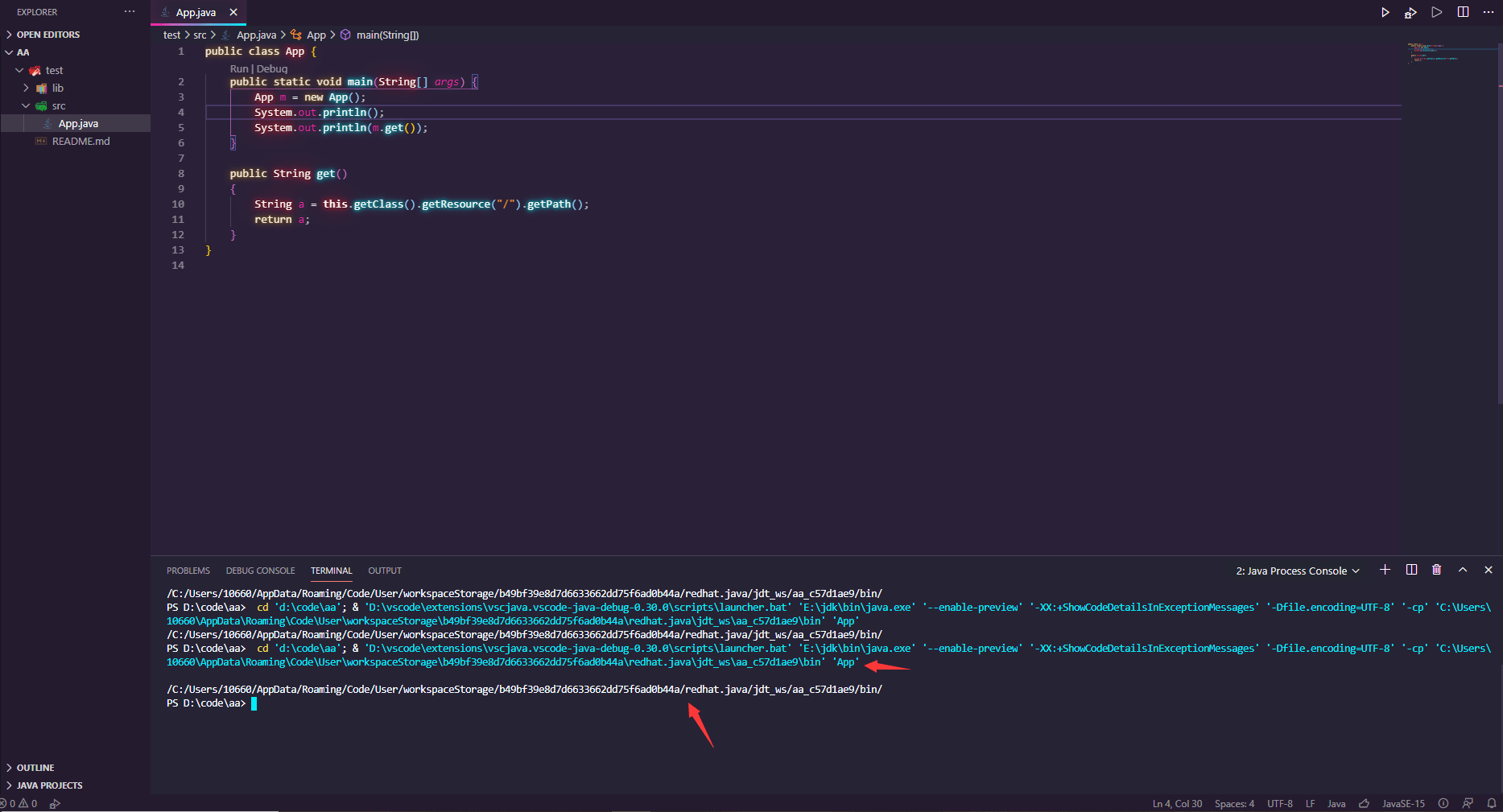Maximize the panel with the chevron icon

click(x=1463, y=570)
